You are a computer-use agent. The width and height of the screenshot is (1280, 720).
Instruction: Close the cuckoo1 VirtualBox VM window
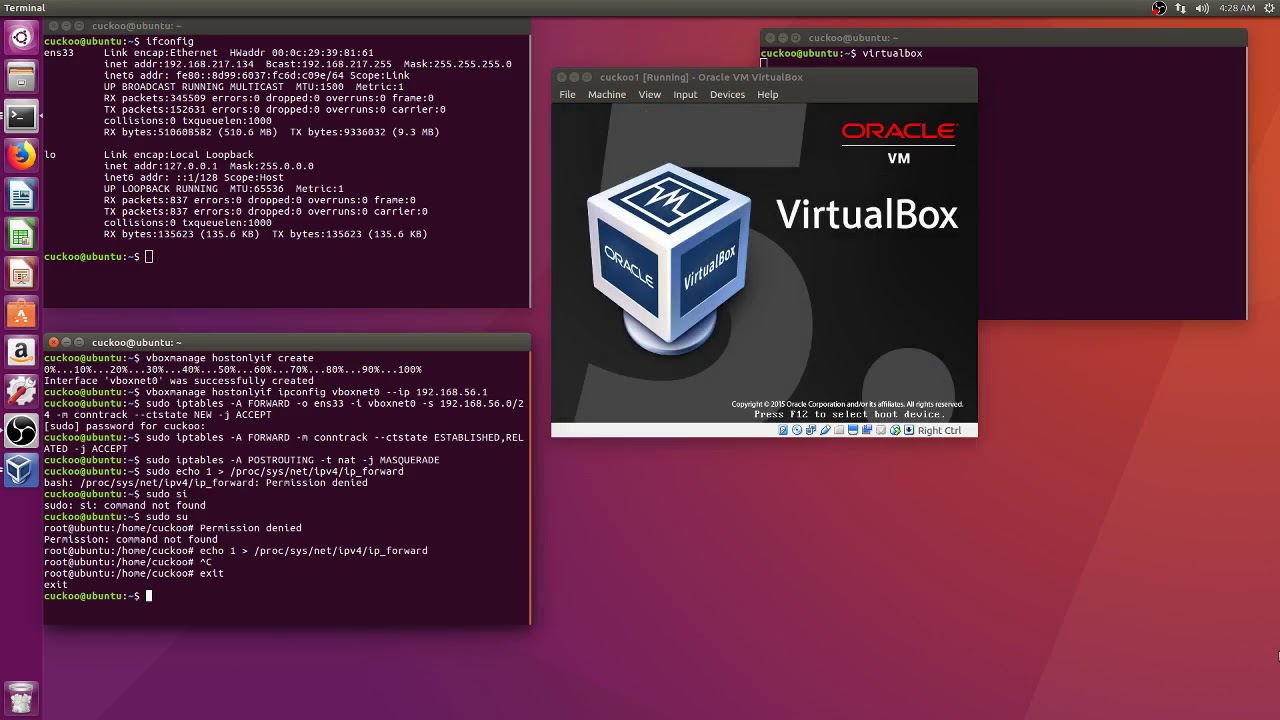click(561, 77)
